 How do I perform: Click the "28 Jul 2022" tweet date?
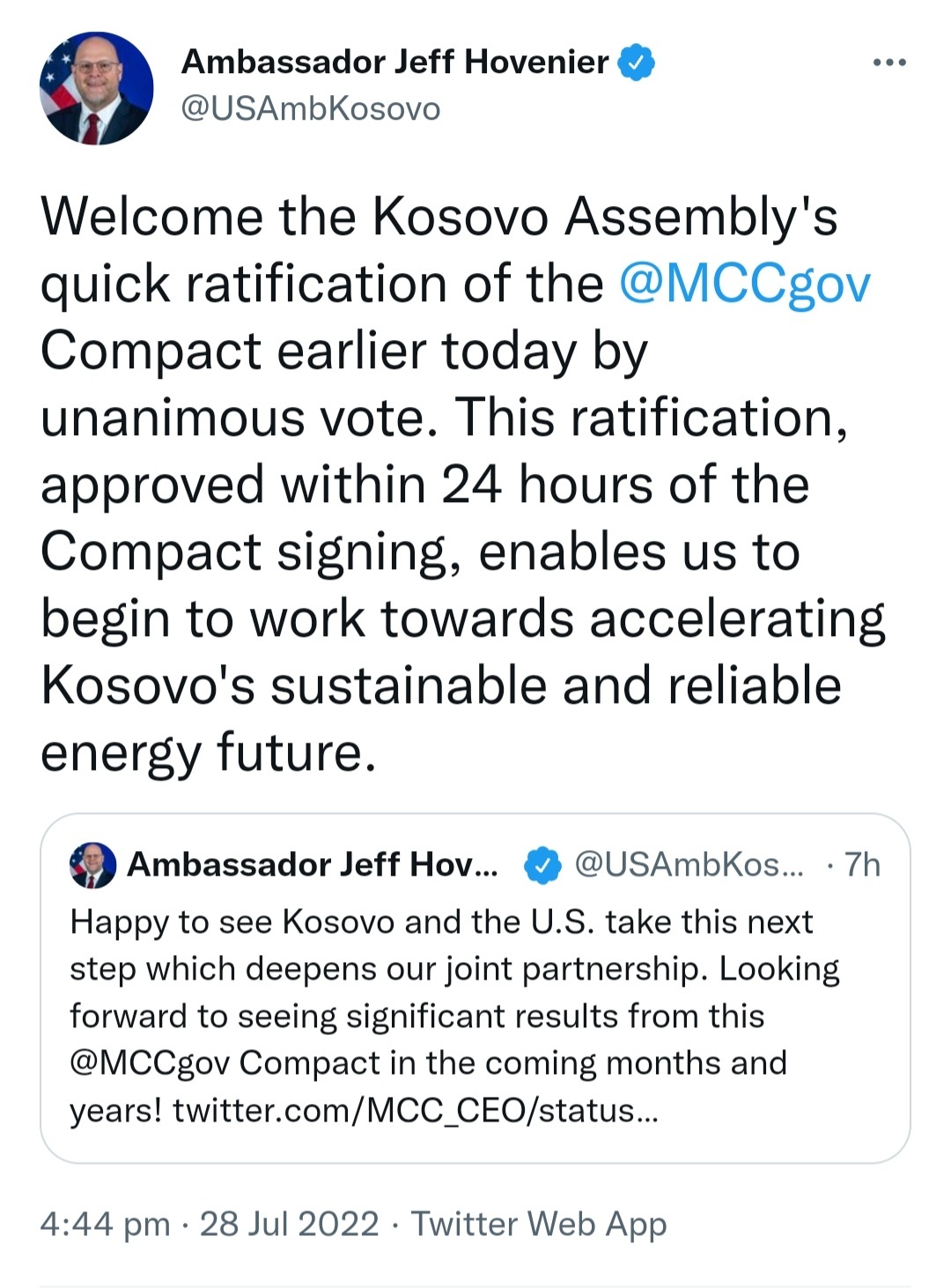point(289,1224)
